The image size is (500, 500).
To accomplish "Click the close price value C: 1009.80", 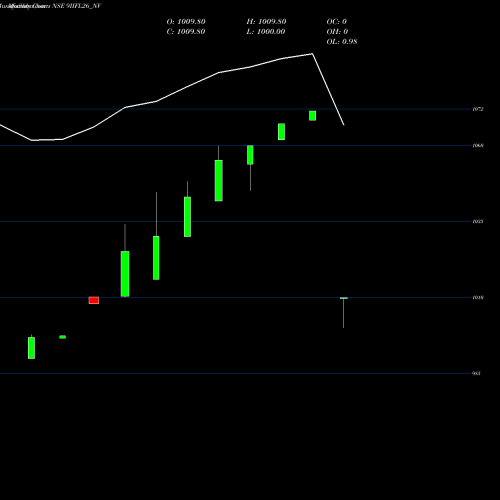I will 186,32.
